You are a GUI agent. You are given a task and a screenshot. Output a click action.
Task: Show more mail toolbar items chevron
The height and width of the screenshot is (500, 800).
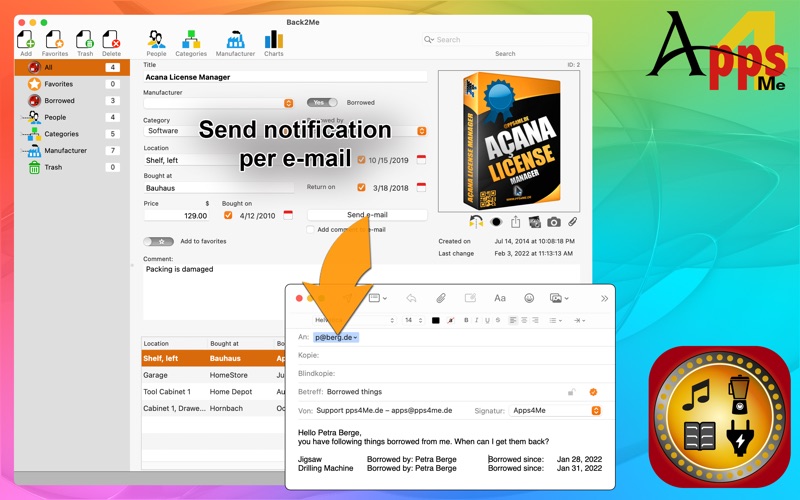[x=605, y=298]
